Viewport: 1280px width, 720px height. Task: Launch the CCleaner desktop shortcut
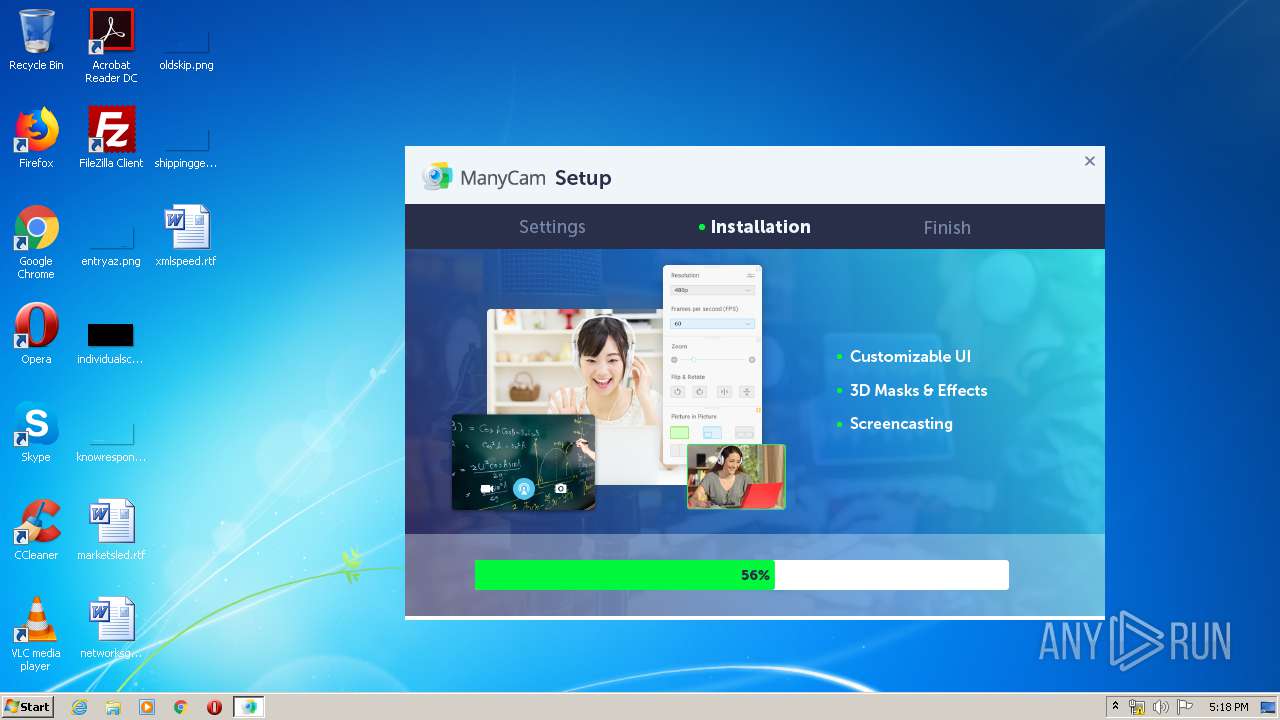point(36,530)
